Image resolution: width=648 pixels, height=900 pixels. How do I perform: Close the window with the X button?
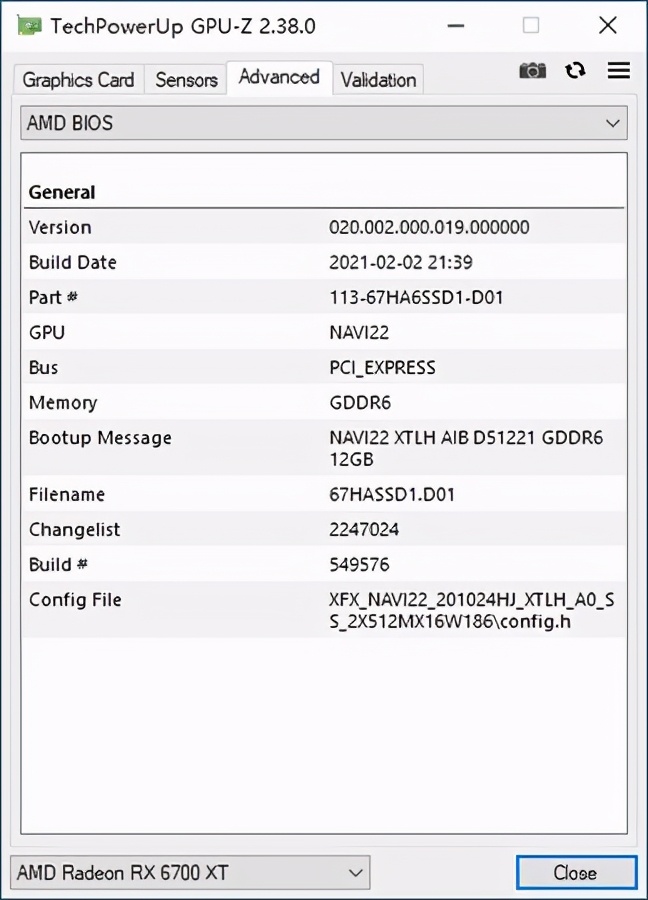click(x=608, y=25)
